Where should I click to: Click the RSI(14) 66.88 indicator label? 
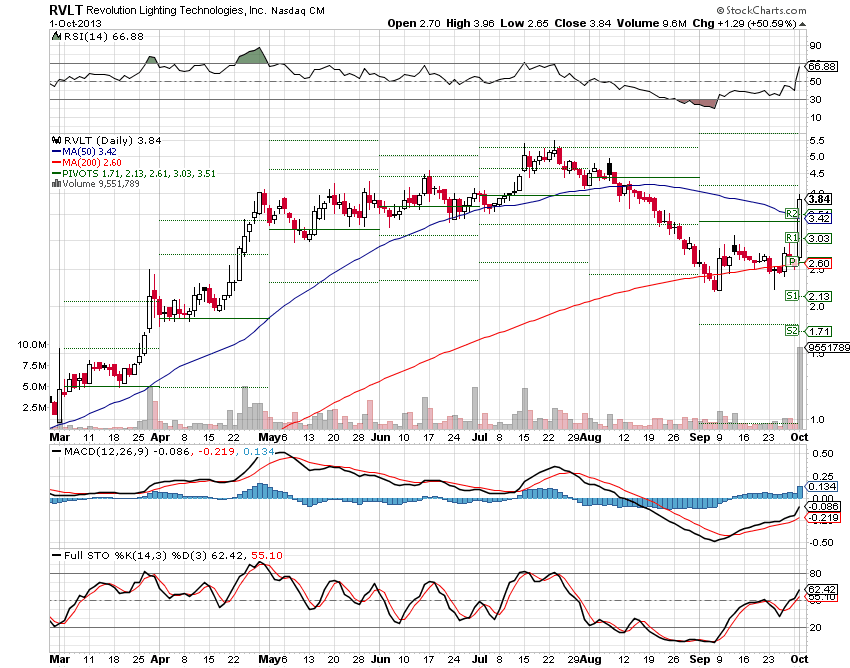[x=104, y=36]
